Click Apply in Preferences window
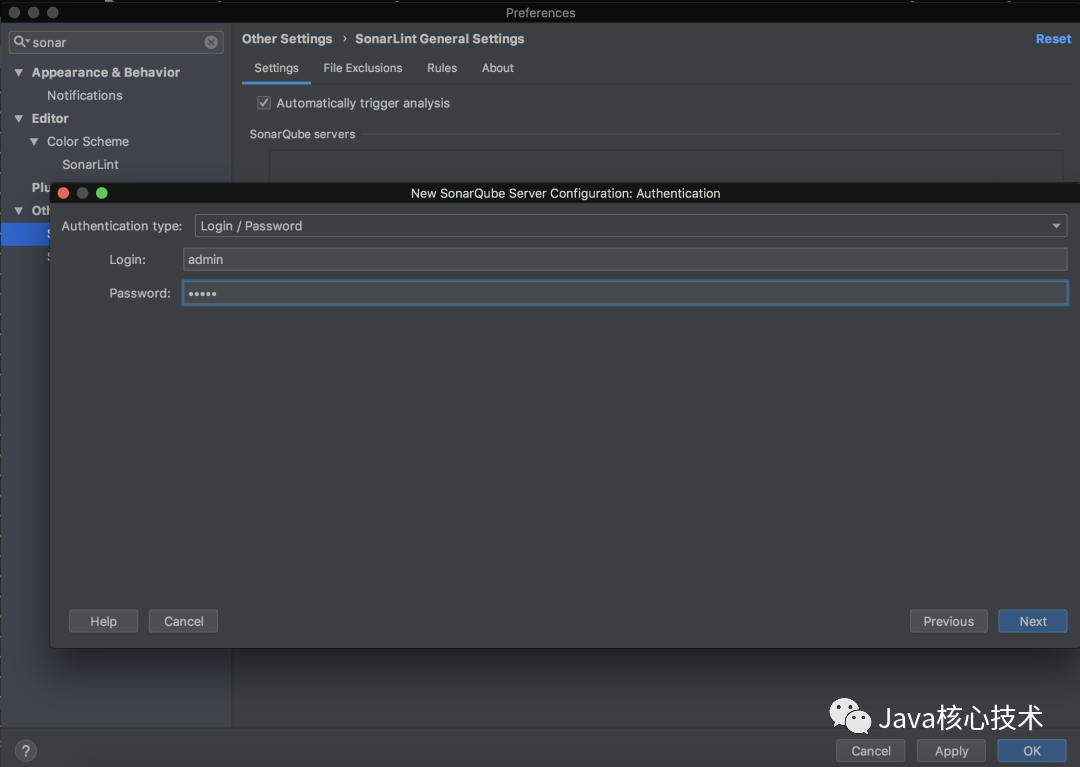 [x=951, y=750]
